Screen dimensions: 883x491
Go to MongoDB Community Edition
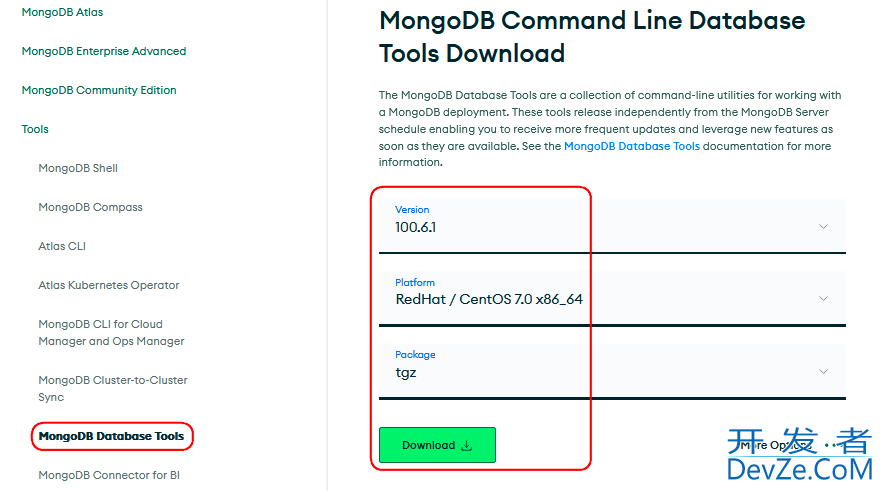pos(98,90)
